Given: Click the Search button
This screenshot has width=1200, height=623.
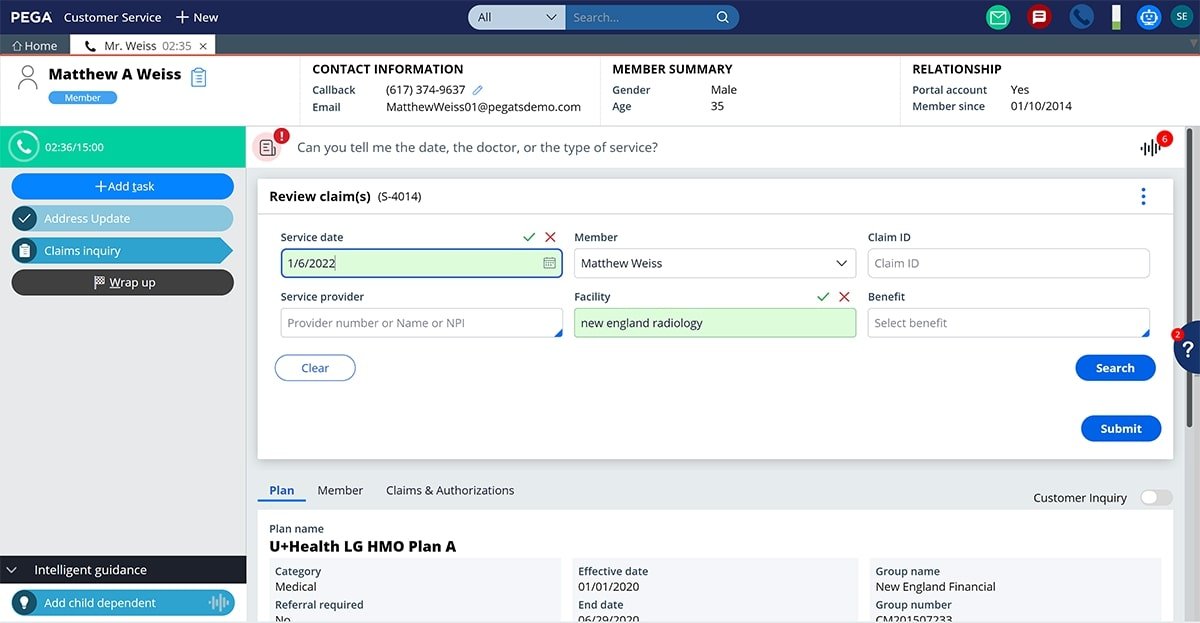Looking at the screenshot, I should pyautogui.click(x=1115, y=368).
